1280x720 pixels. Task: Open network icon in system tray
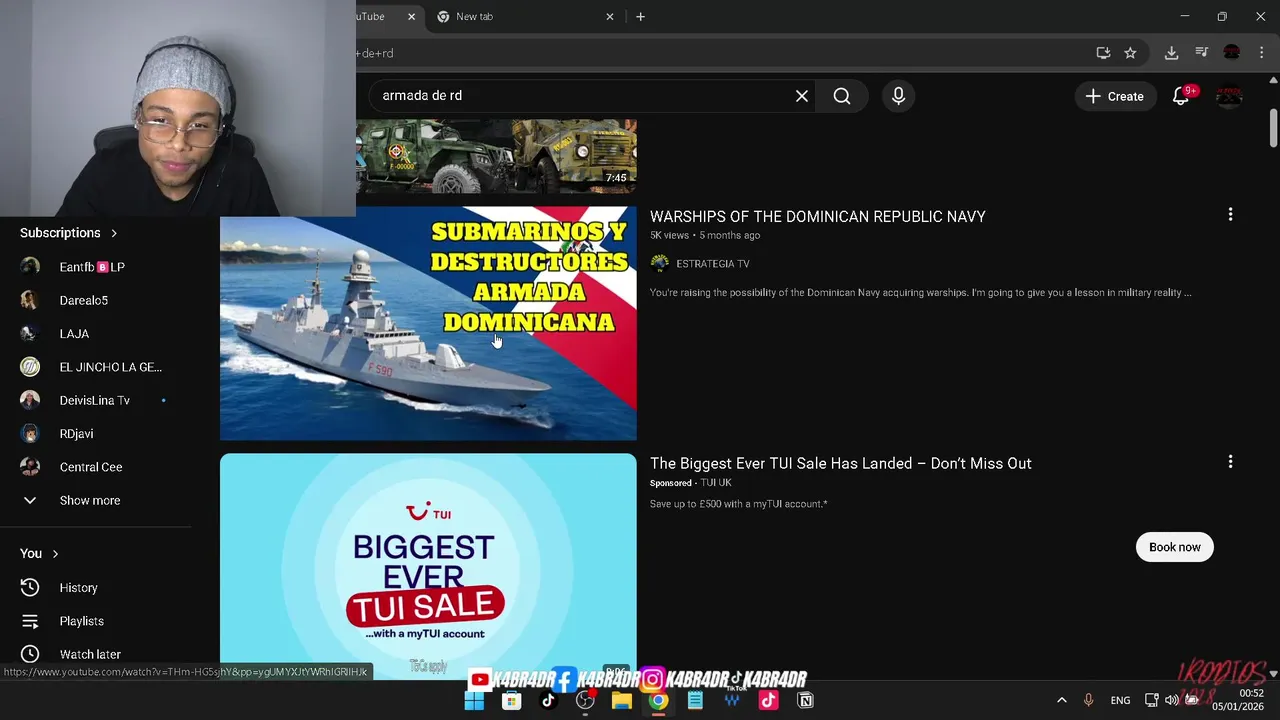tap(1152, 700)
